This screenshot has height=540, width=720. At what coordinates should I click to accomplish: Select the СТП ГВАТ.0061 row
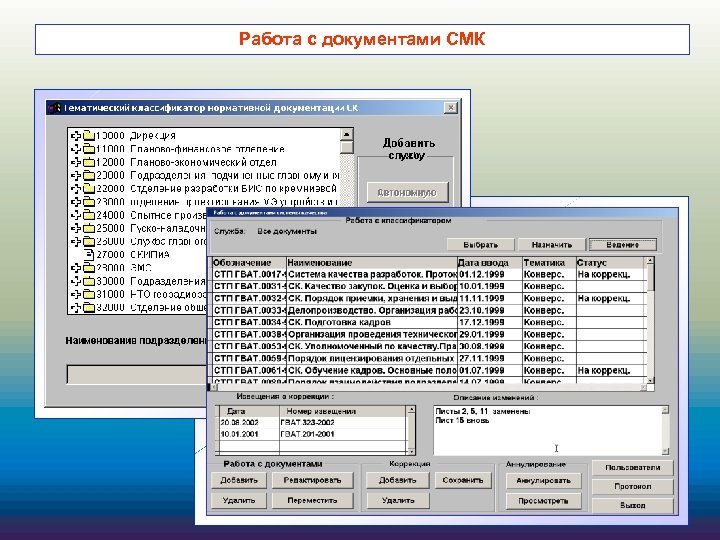(428, 371)
